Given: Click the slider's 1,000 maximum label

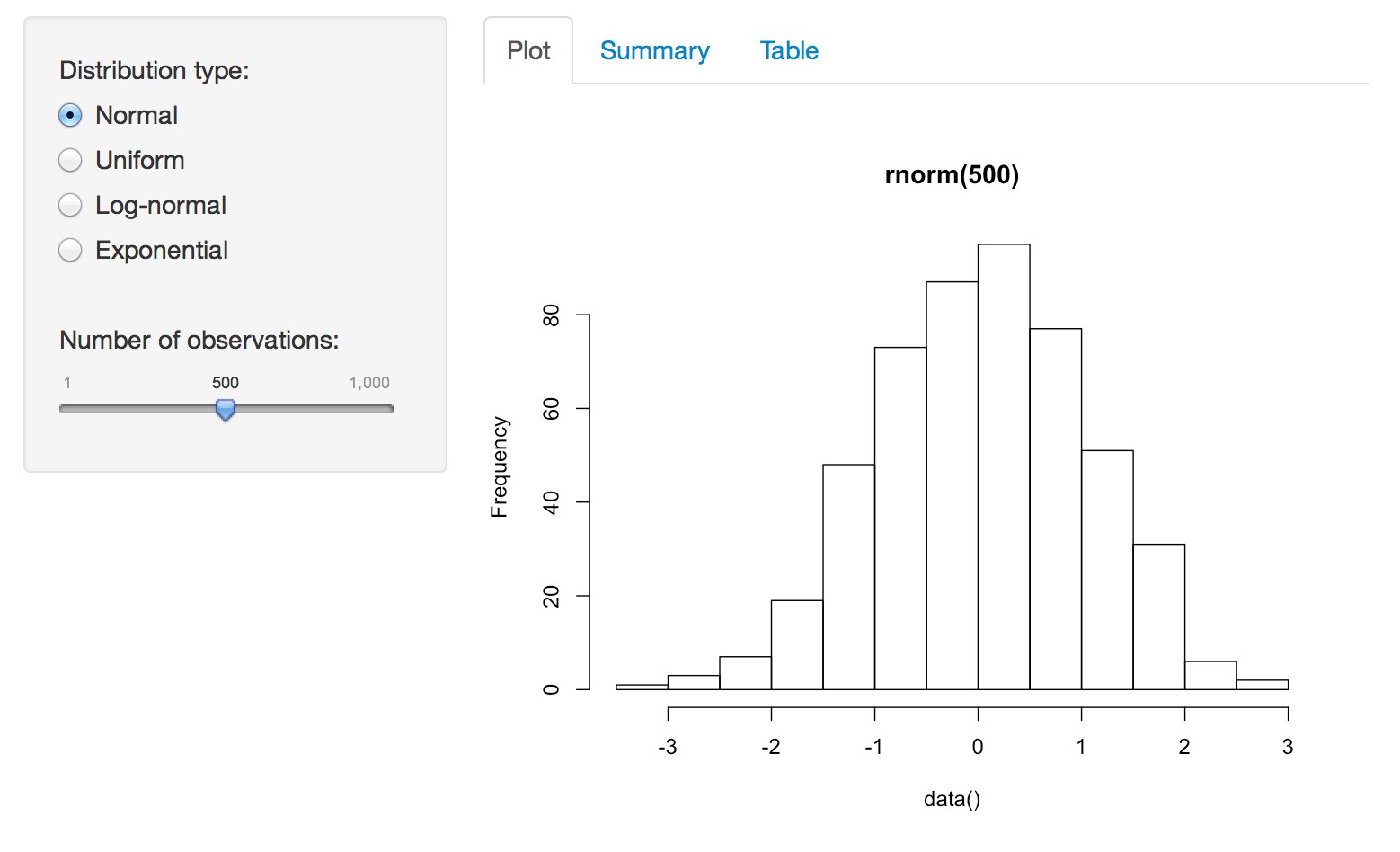Looking at the screenshot, I should 369,383.
